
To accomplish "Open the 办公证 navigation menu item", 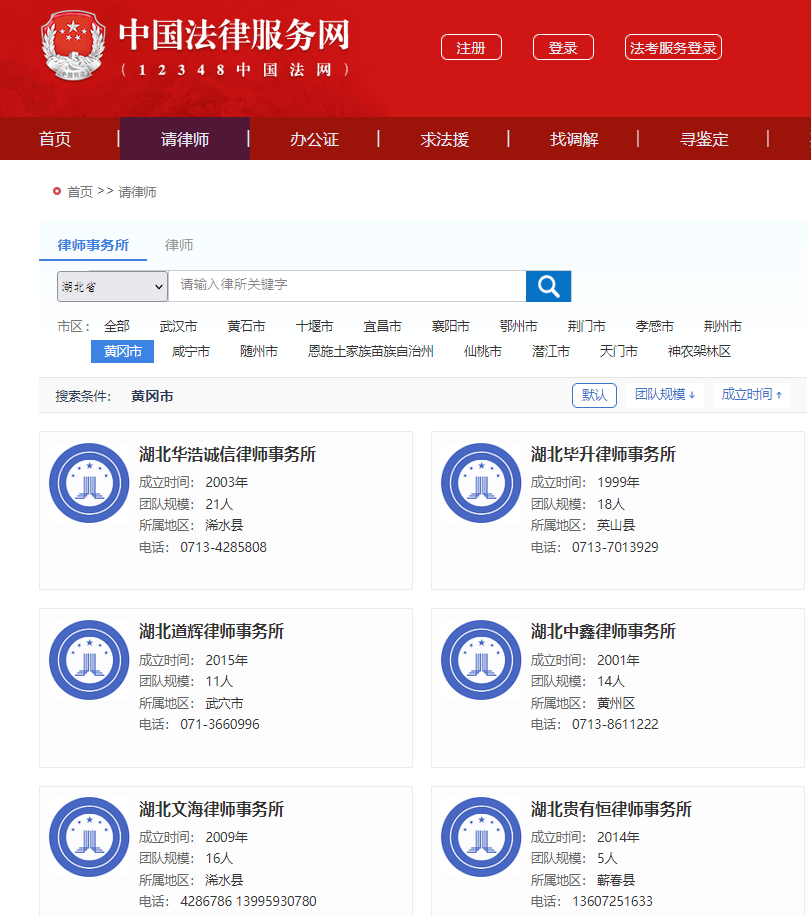I will [314, 139].
